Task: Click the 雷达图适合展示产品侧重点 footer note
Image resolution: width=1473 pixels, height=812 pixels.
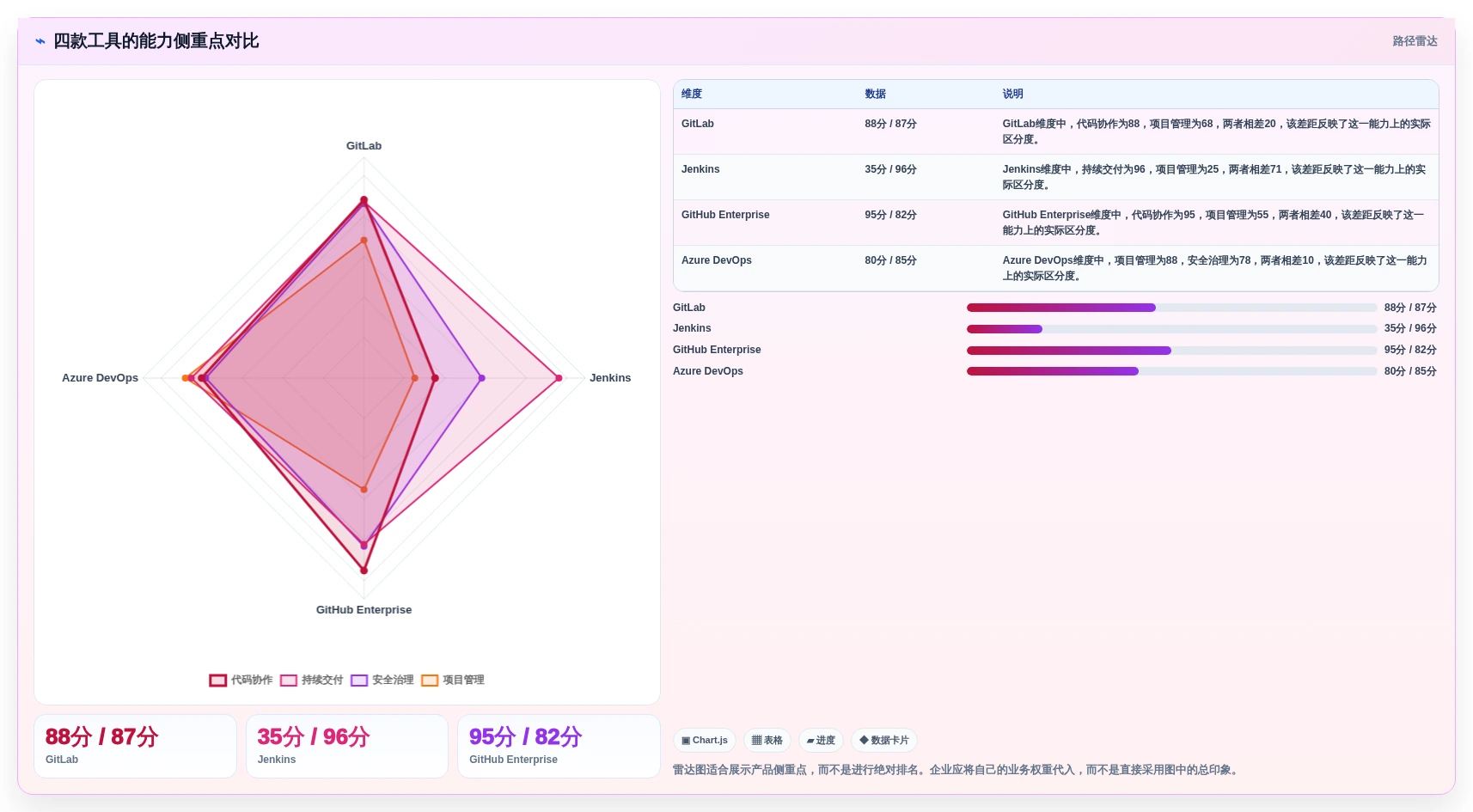Action: click(957, 770)
